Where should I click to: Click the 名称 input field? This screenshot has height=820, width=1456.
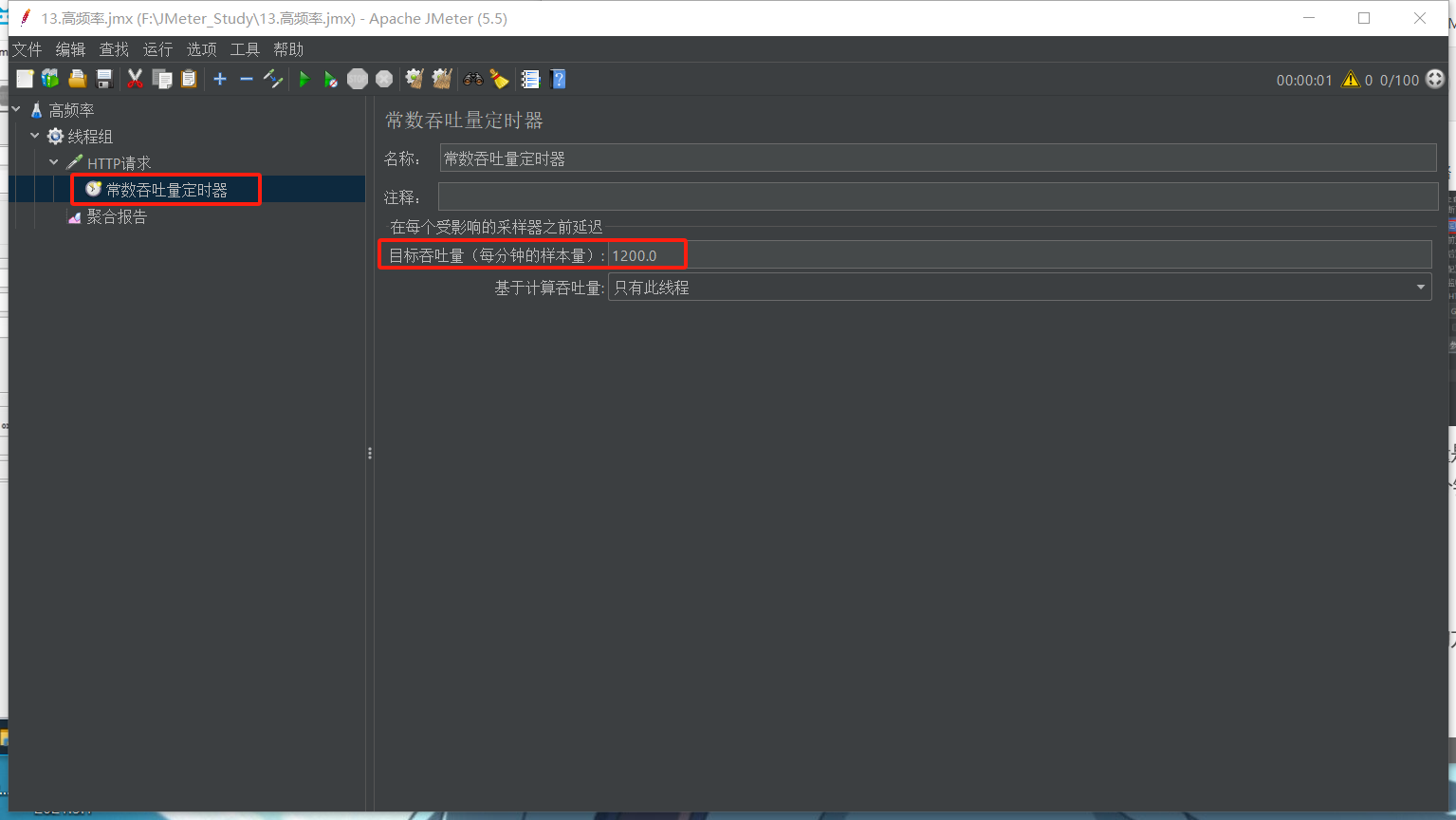click(x=938, y=158)
